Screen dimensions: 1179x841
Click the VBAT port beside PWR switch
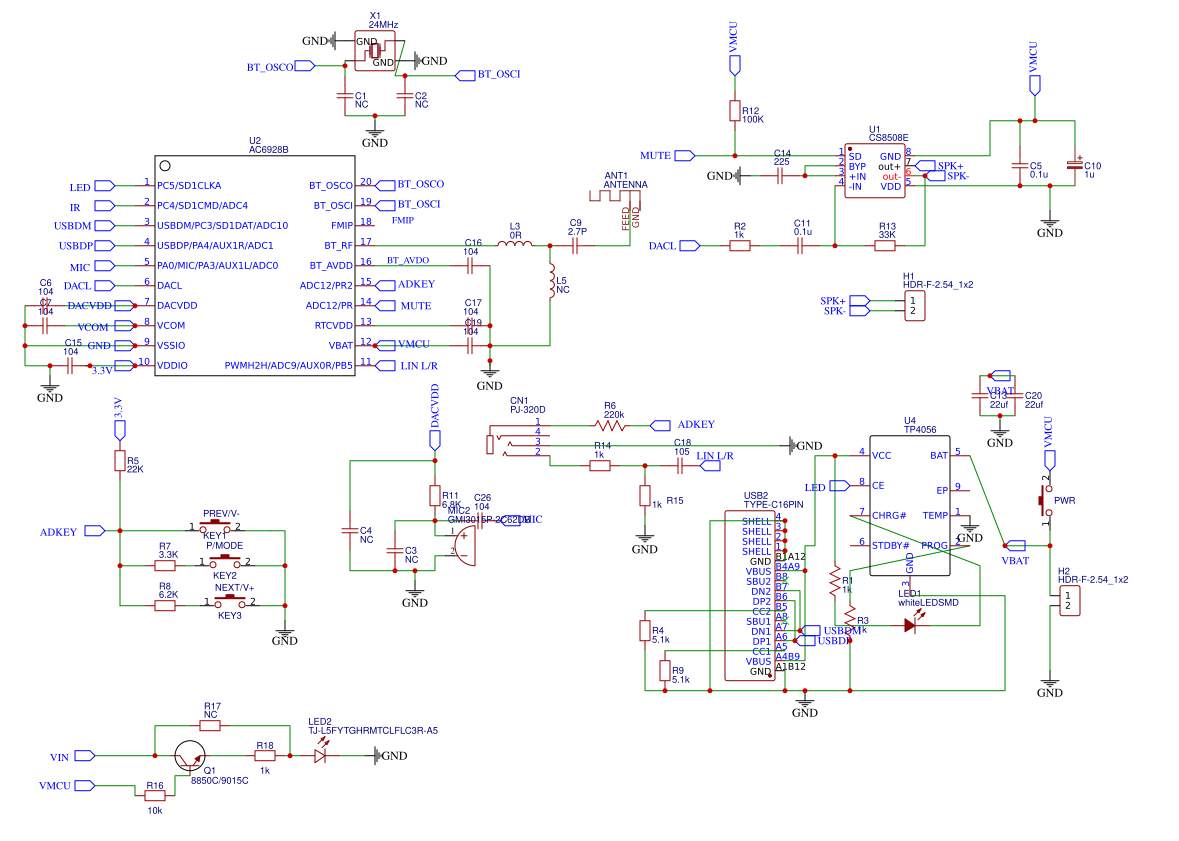pyautogui.click(x=1014, y=545)
